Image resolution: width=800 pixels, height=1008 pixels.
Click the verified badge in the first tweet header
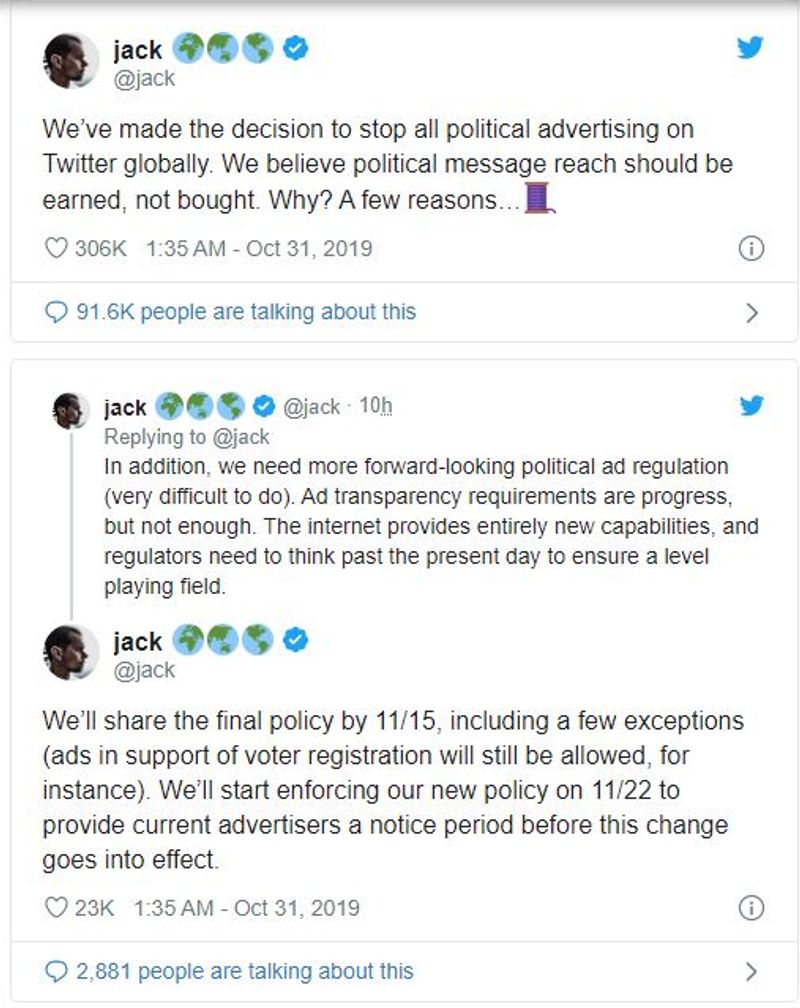(294, 46)
